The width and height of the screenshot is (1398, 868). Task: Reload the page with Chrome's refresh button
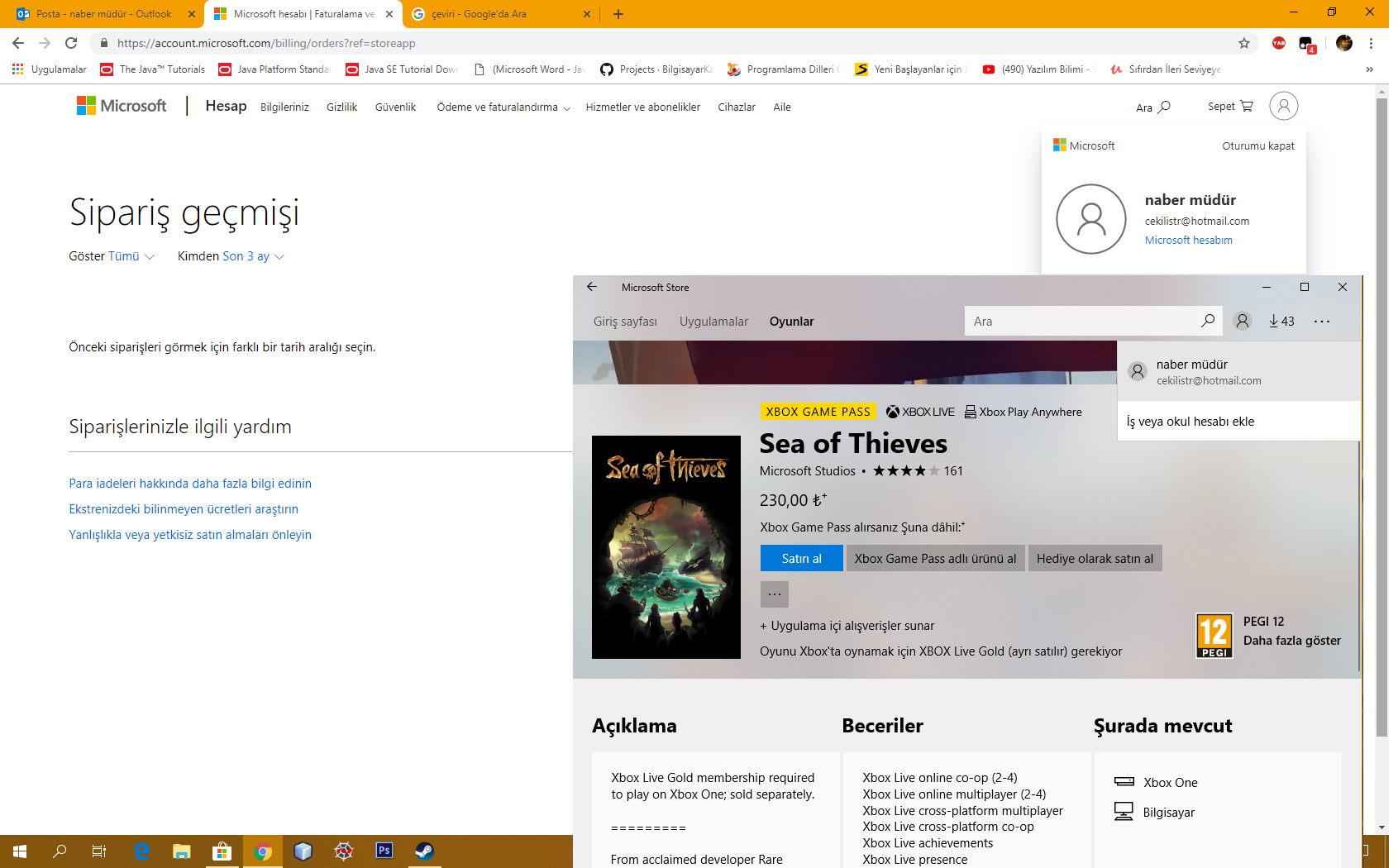tap(71, 43)
